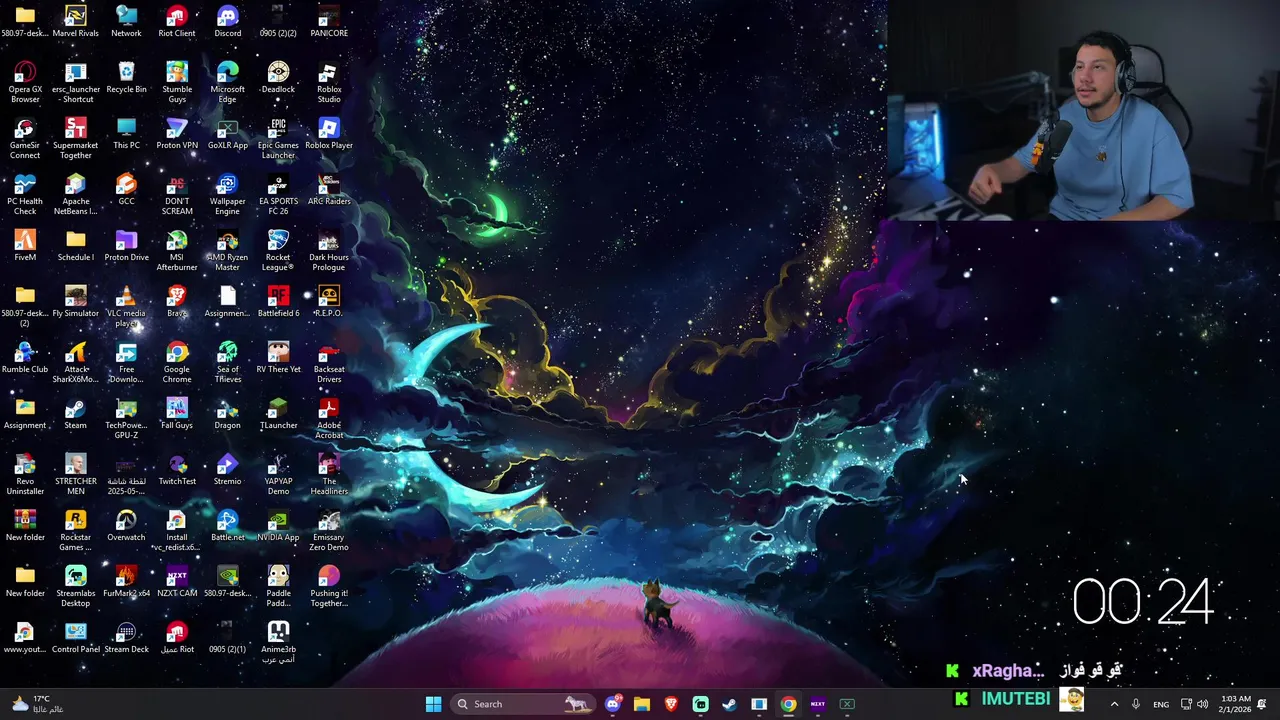Open the R.E.P.O. game icon
The image size is (1280, 720).
pos(329,301)
